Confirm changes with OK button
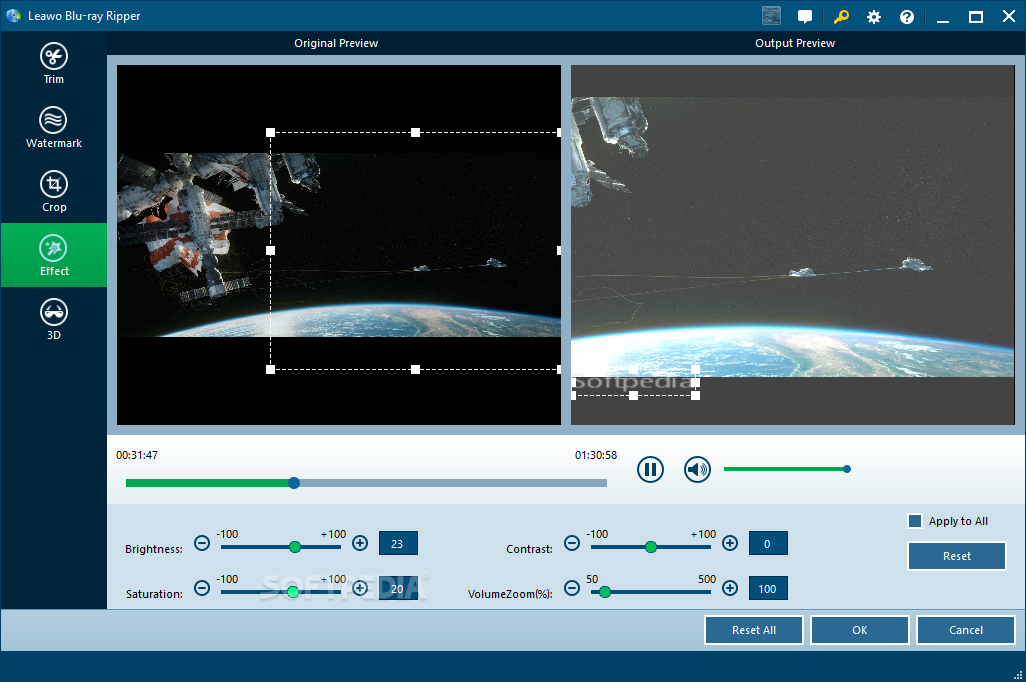Image resolution: width=1026 pixels, height=682 pixels. [x=860, y=630]
